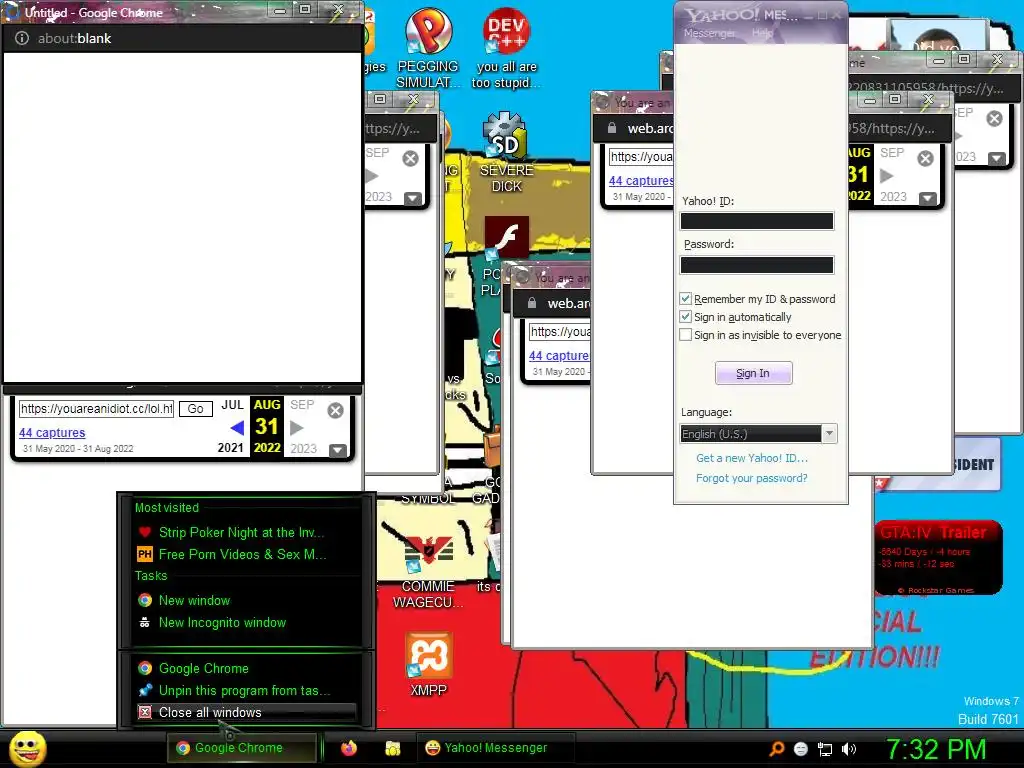Select 'Google Chrome' in the jump list
The image size is (1024, 768).
(x=246, y=668)
